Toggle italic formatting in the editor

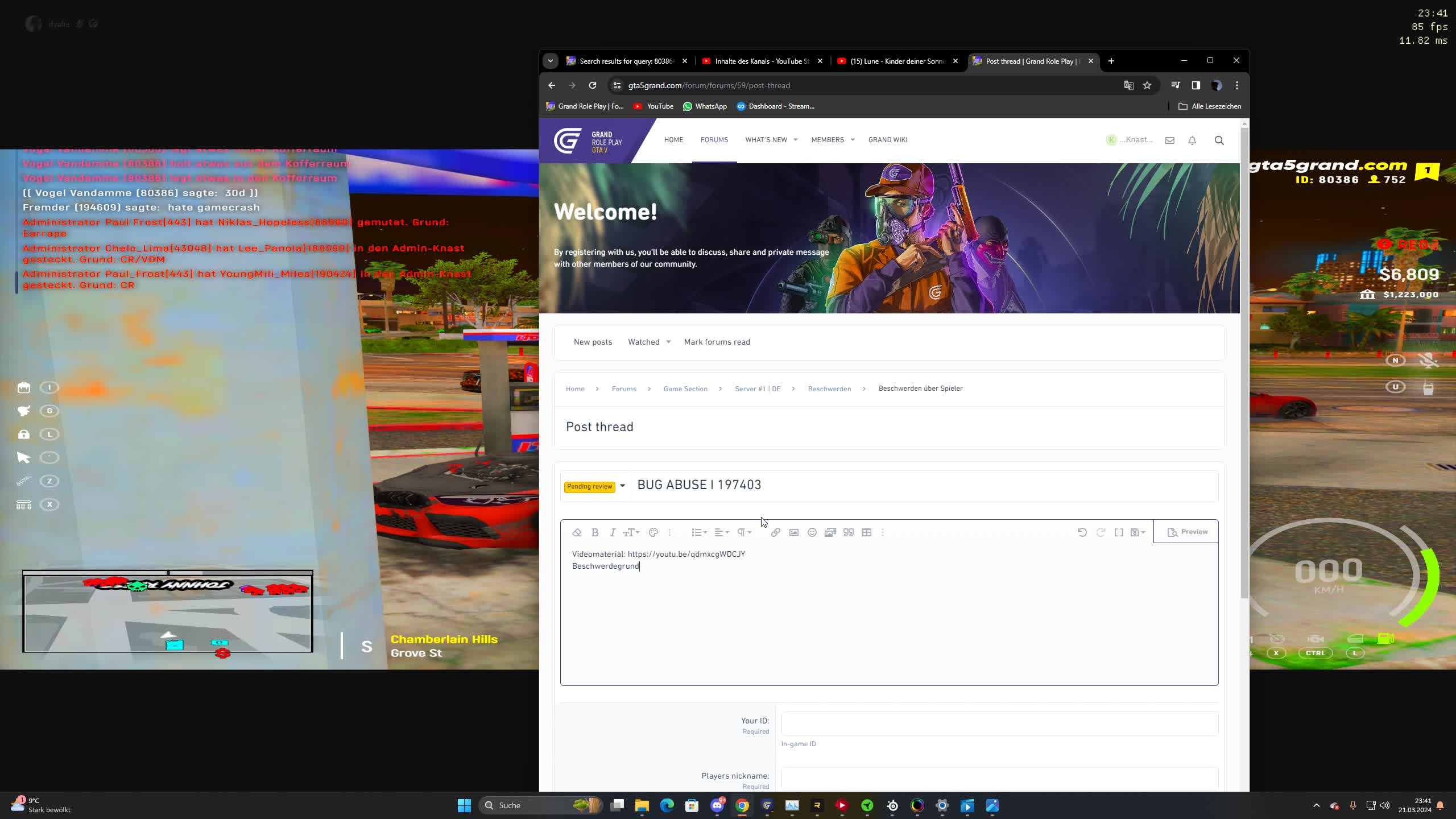pyautogui.click(x=613, y=532)
